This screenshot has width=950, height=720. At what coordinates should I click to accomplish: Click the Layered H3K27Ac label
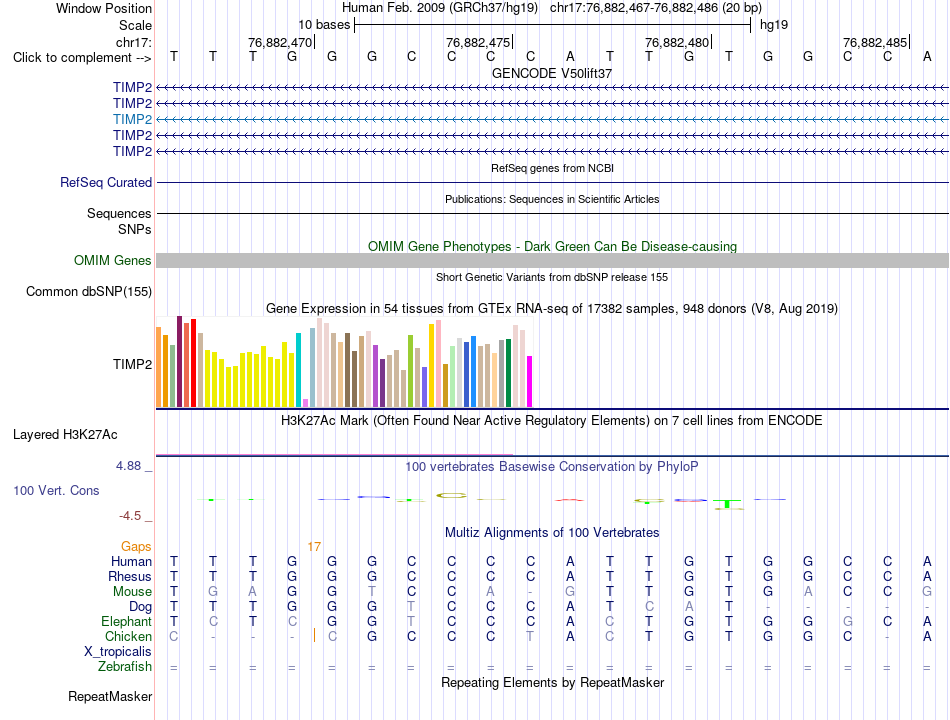point(65,435)
